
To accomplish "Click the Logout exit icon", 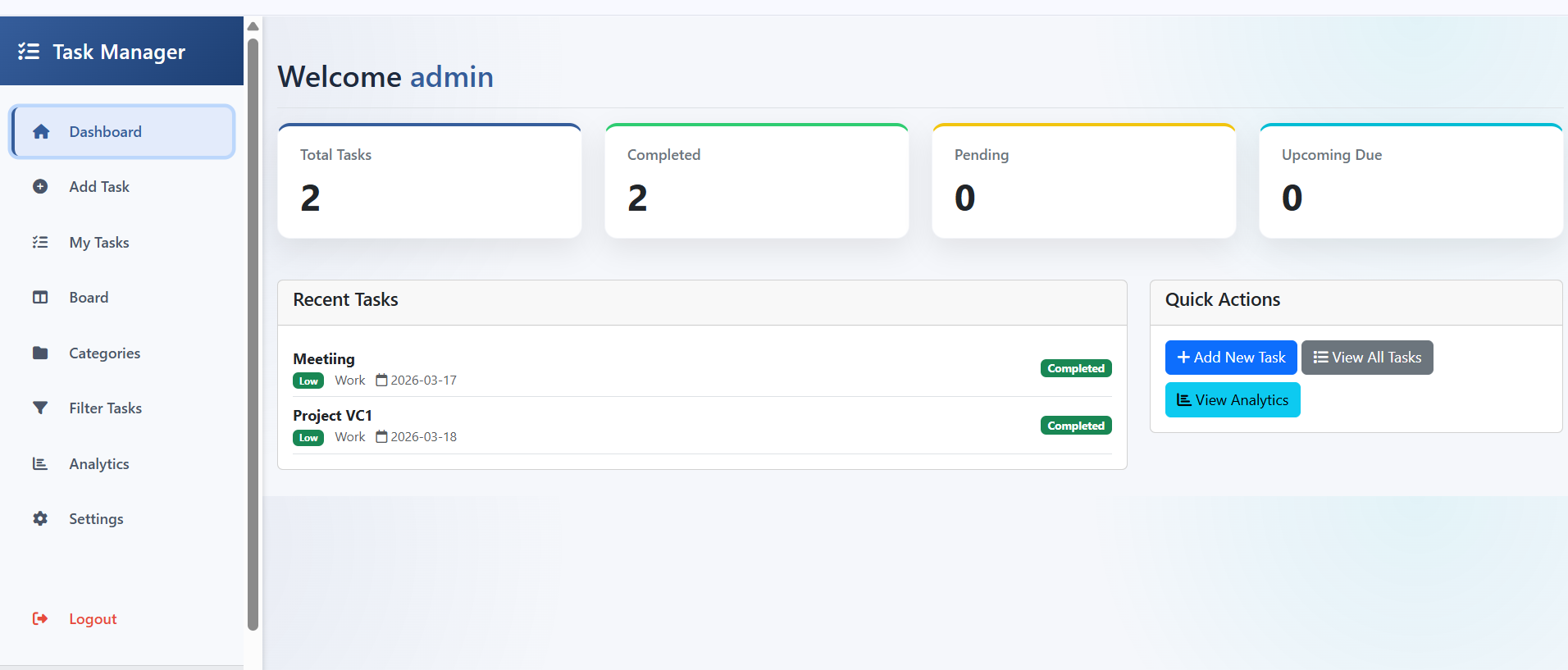I will pos(40,619).
